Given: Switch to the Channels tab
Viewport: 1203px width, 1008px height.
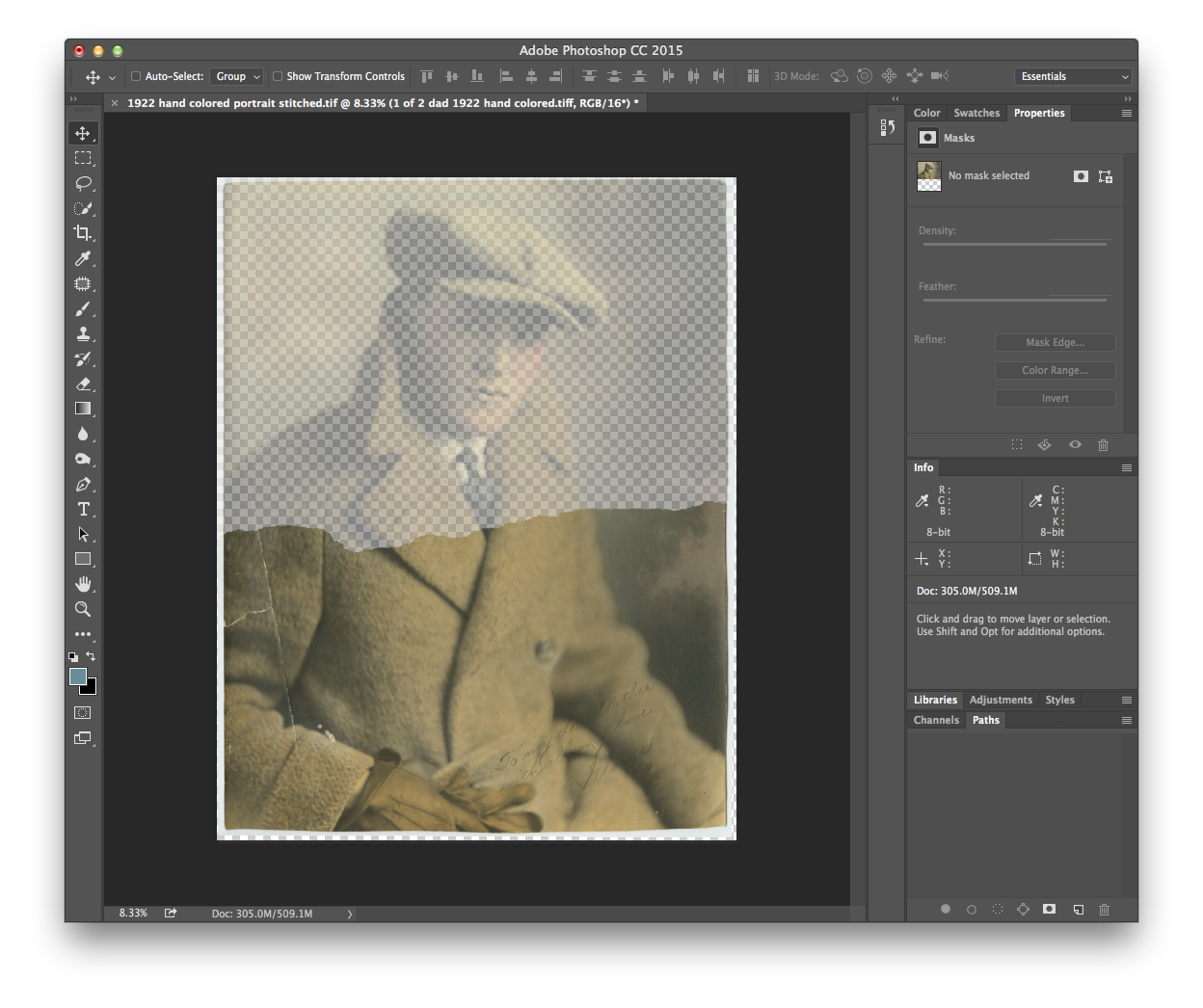Looking at the screenshot, I should click(x=936, y=720).
